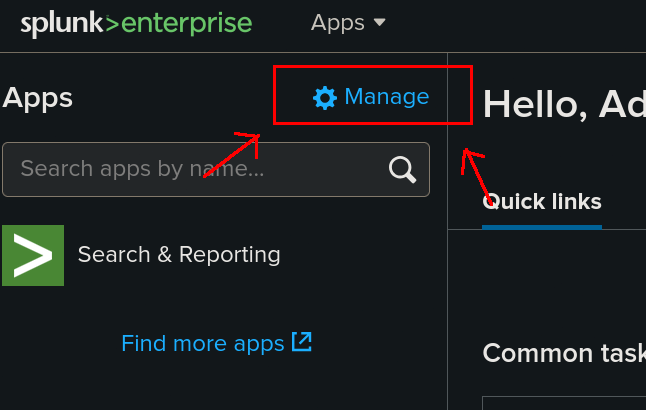Screen dimensions: 646x410
Task: Click the Splunk enterprise logo
Action: coord(136,24)
